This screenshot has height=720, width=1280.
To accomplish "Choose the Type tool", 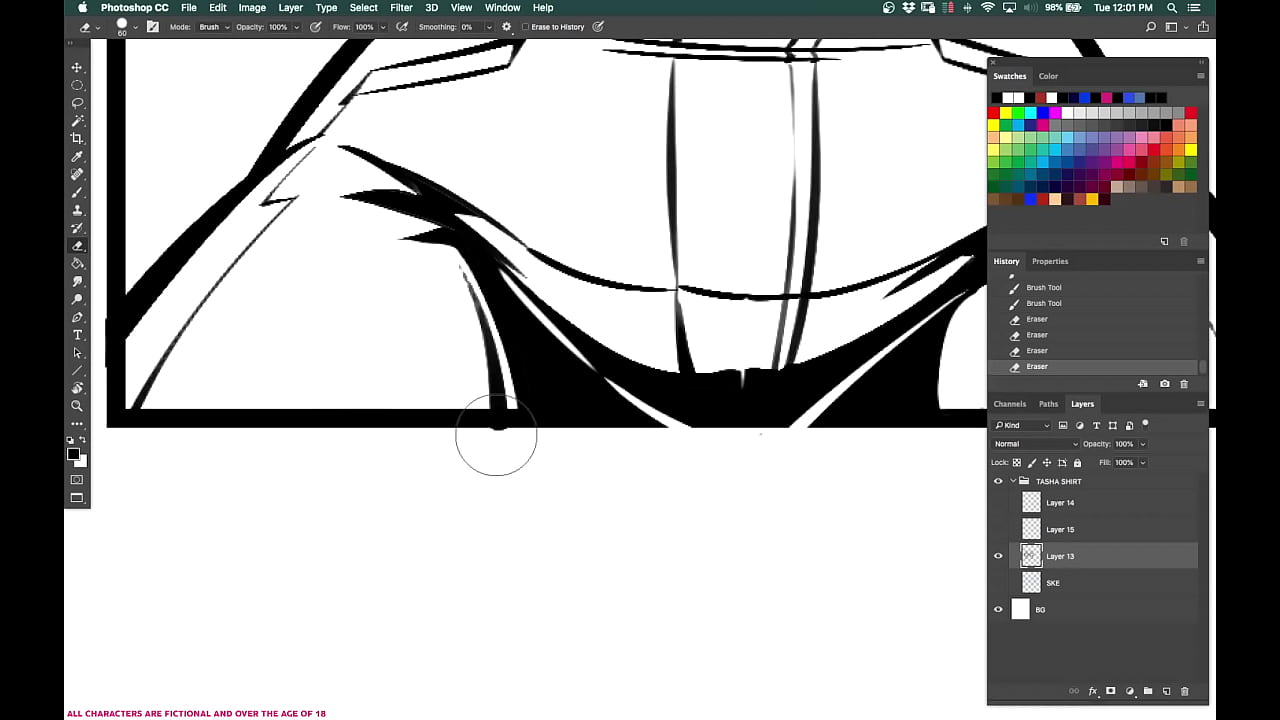I will point(77,335).
